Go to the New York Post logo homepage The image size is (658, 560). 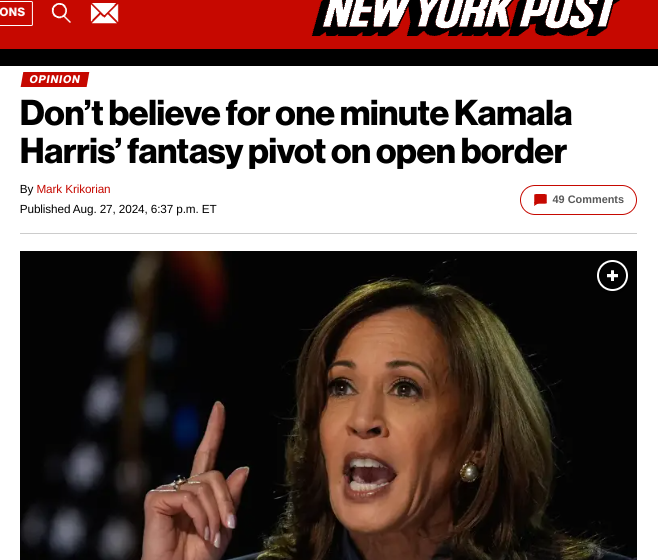tap(465, 17)
